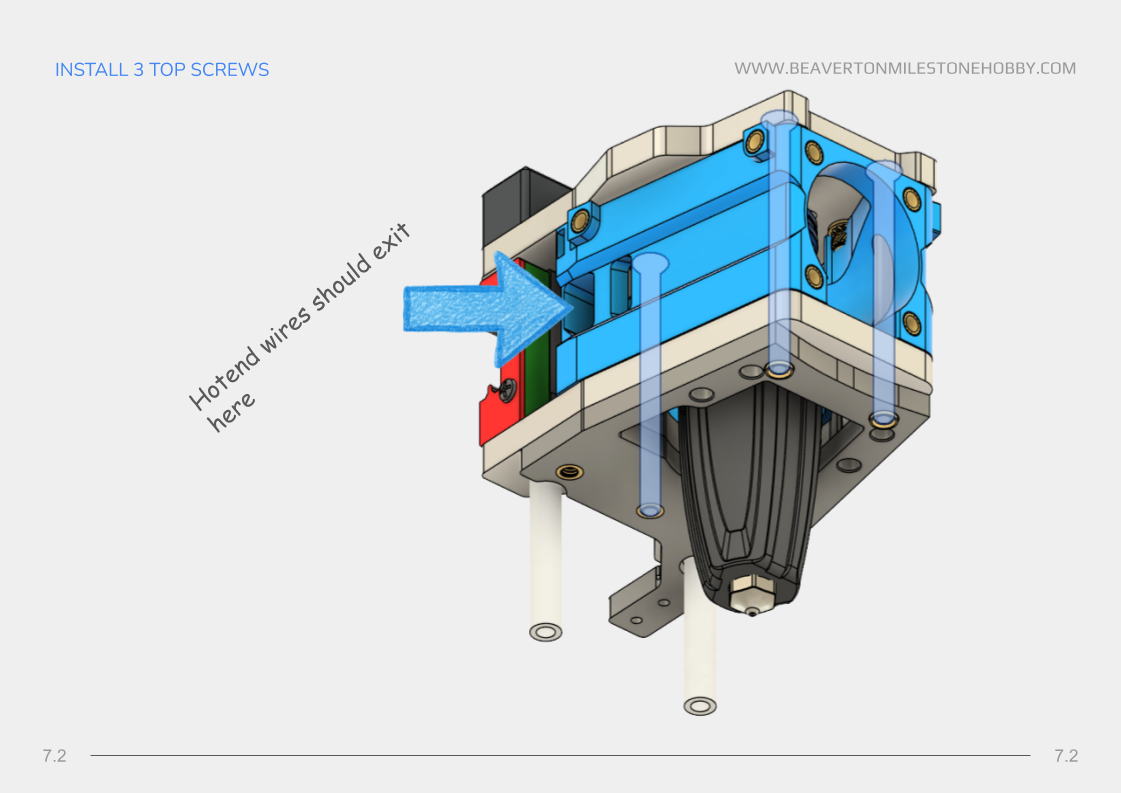Image resolution: width=1121 pixels, height=793 pixels.
Task: Click the "INSTALL 3 TOP SCREWS" heading
Action: coord(162,70)
